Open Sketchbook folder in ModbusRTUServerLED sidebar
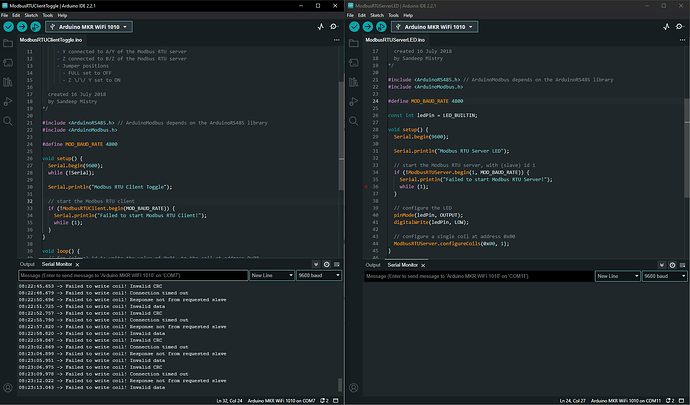The image size is (690, 405). (353, 45)
